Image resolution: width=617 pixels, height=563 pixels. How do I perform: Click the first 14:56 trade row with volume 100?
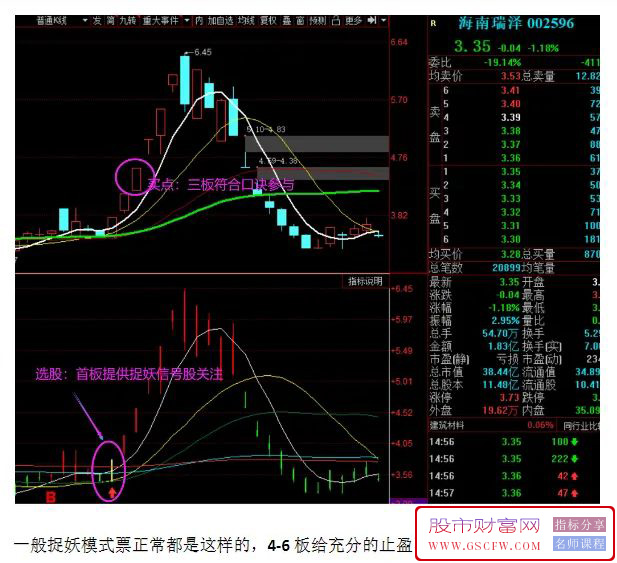514,442
